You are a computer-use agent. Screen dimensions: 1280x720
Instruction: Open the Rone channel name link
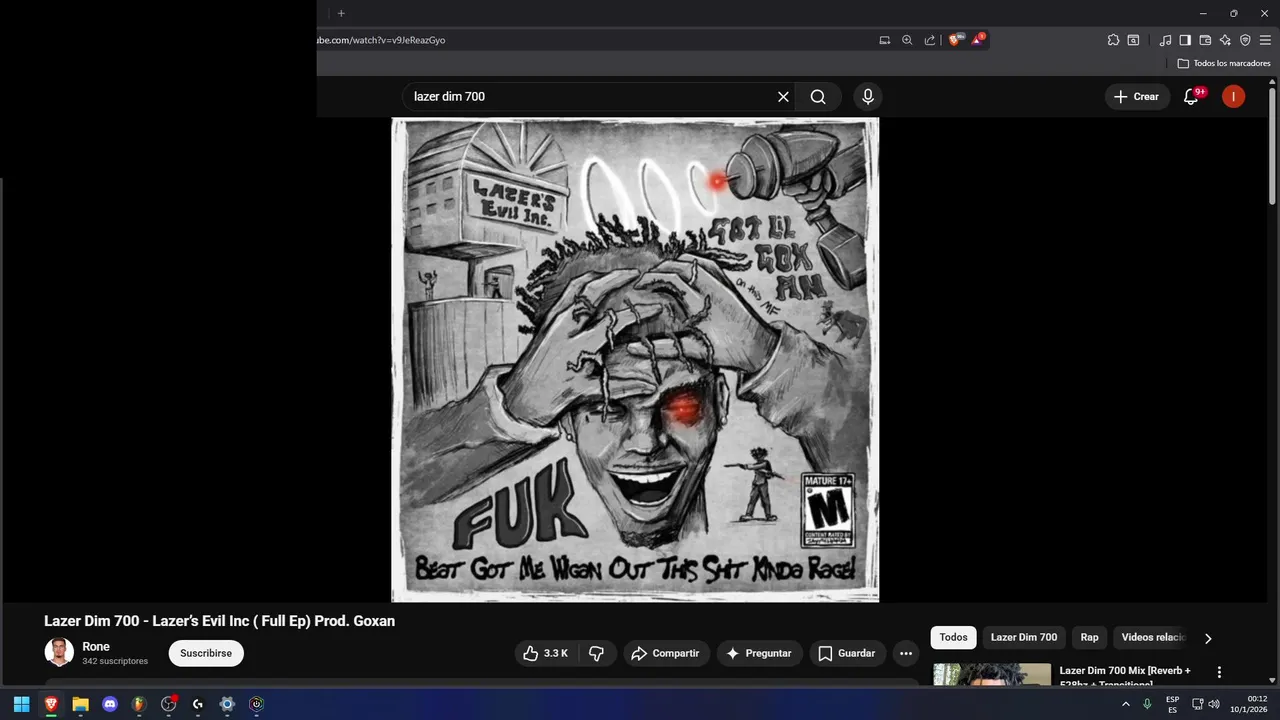[96, 647]
